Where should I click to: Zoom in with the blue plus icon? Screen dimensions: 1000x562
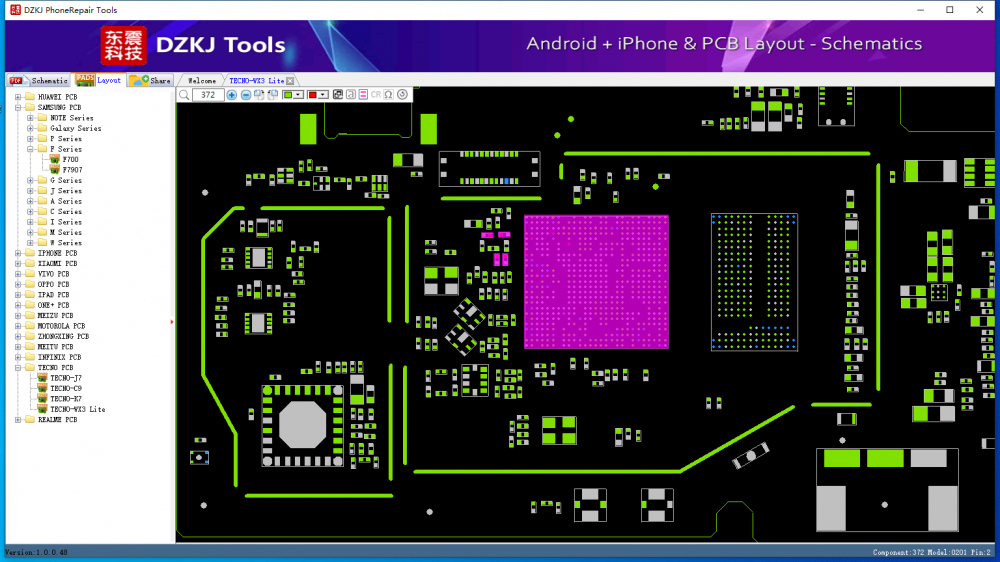[x=232, y=95]
